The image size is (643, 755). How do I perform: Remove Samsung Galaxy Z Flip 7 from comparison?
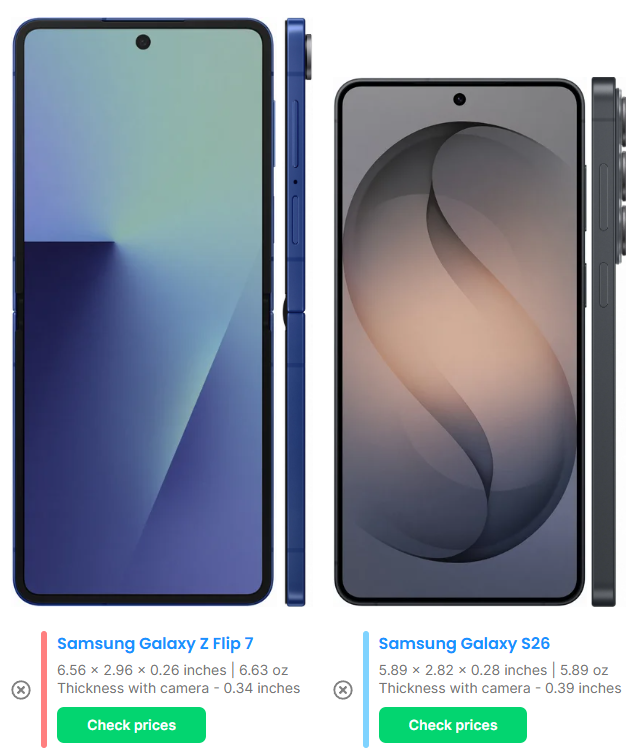[21, 690]
